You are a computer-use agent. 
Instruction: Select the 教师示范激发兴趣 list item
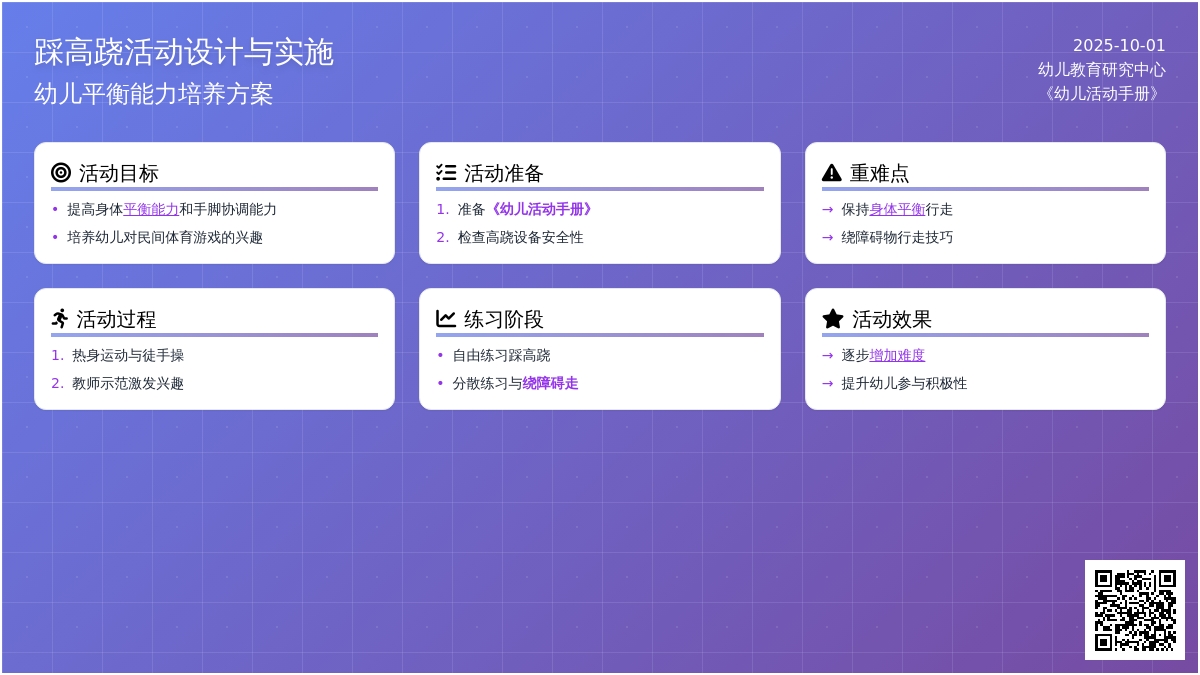tap(128, 384)
